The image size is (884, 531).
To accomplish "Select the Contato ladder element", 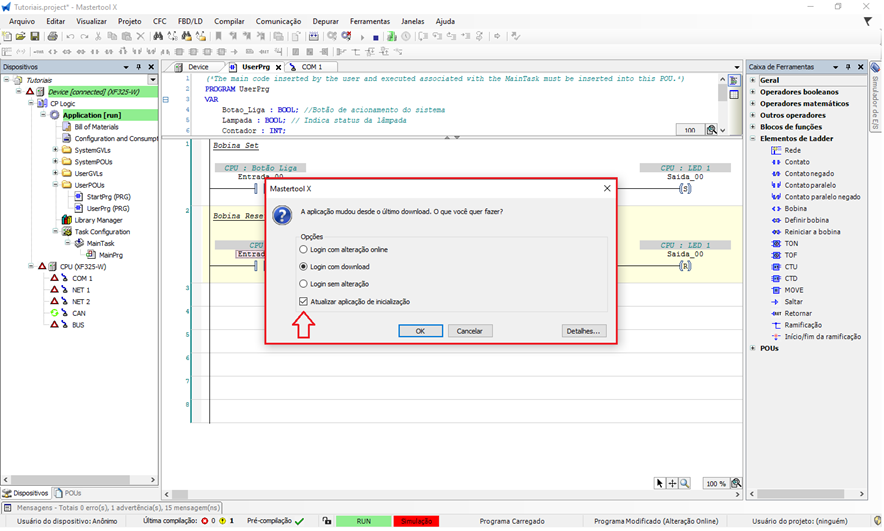I will [796, 161].
